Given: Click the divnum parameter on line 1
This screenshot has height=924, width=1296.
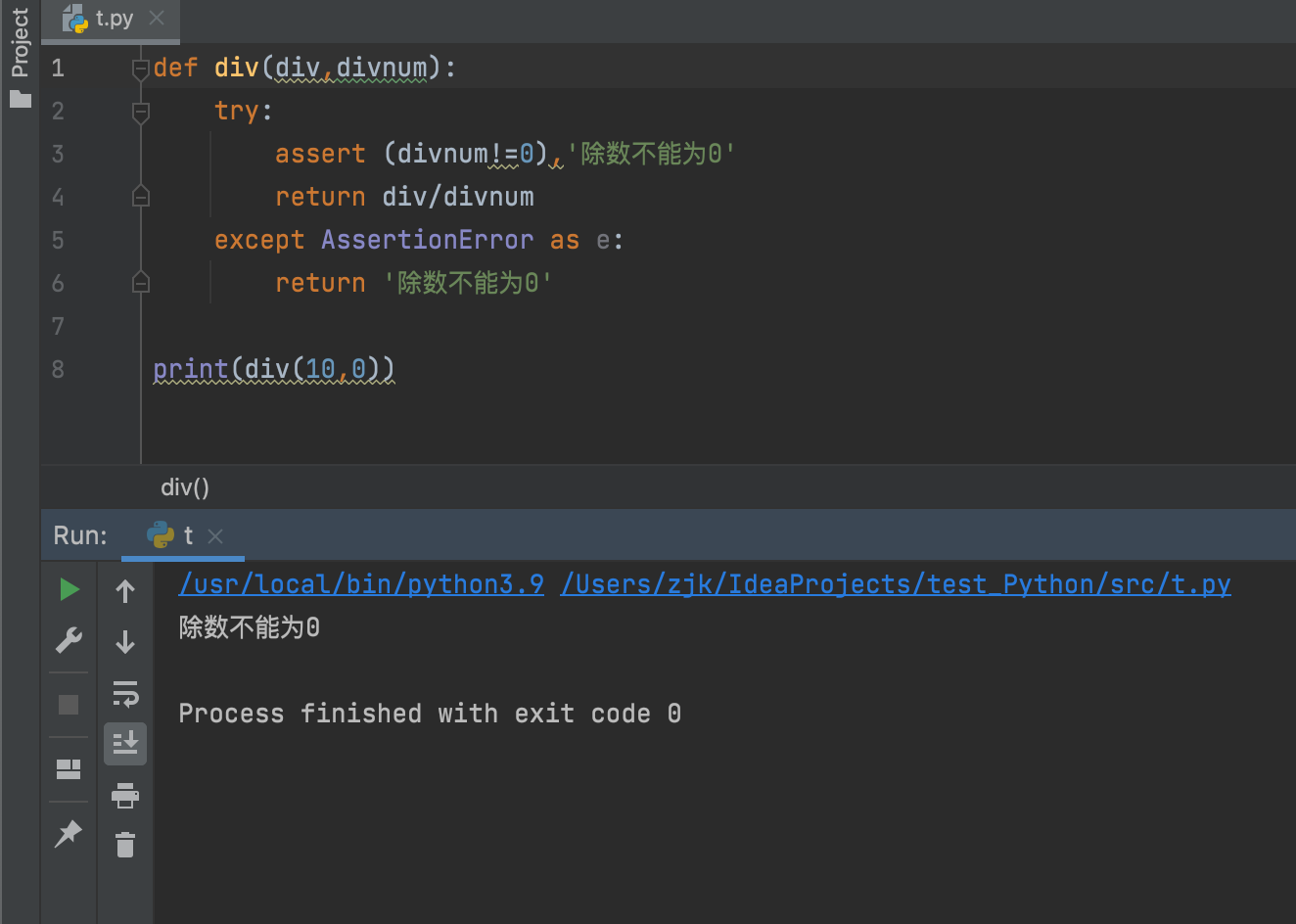Looking at the screenshot, I should coord(382,68).
